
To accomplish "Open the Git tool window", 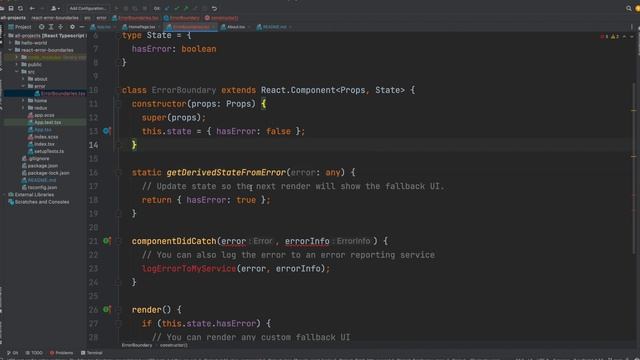I will 12,353.
